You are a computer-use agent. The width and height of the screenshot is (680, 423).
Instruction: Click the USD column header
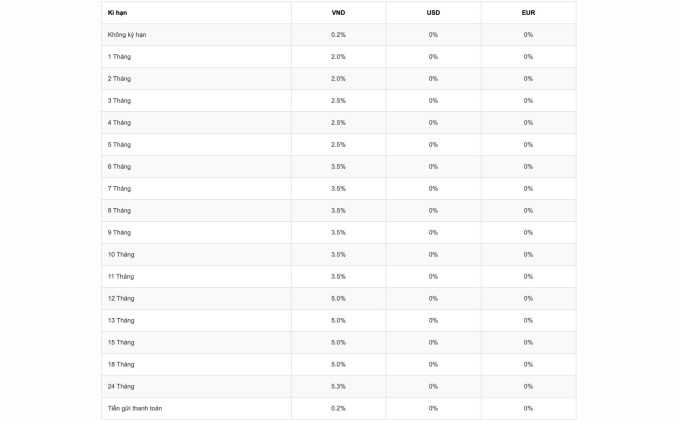tap(433, 13)
